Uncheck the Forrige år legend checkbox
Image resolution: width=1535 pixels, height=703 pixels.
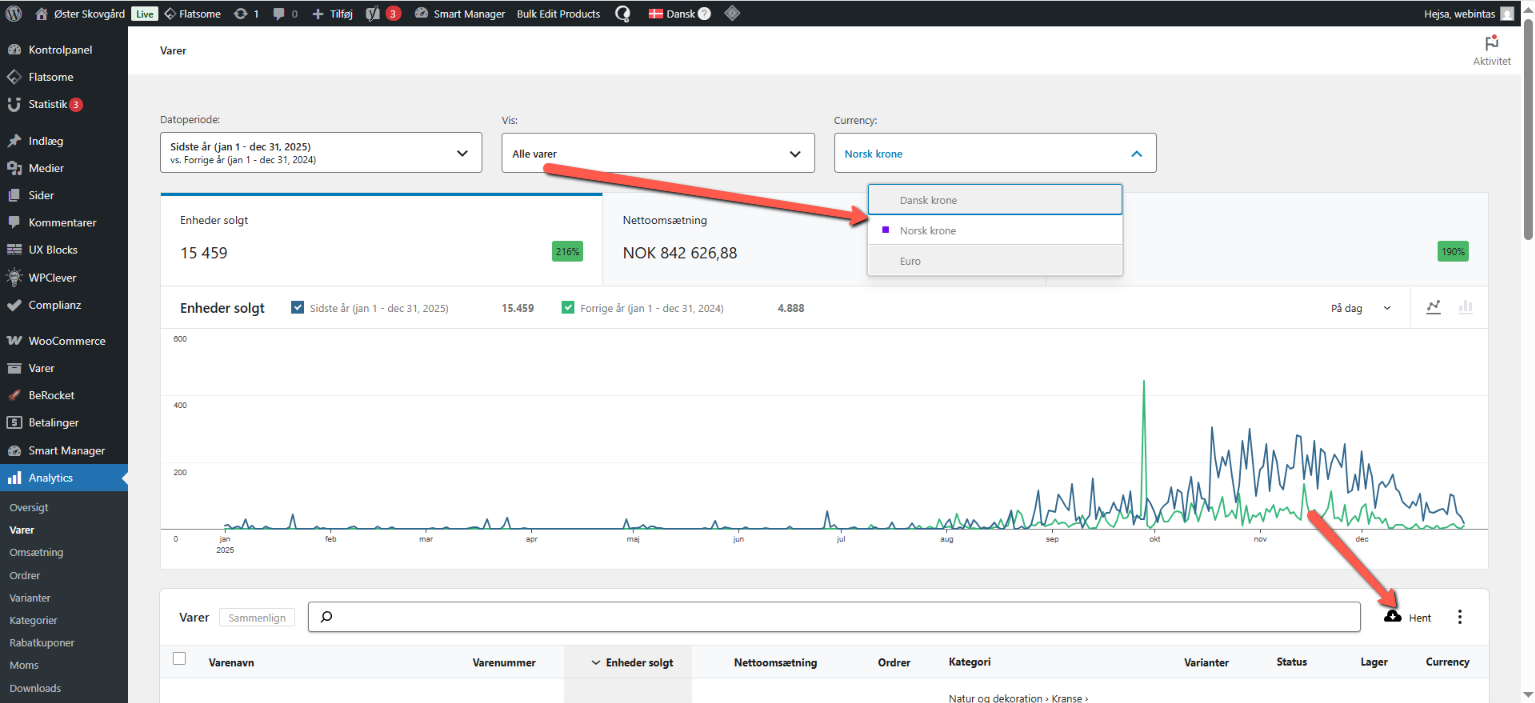click(568, 308)
